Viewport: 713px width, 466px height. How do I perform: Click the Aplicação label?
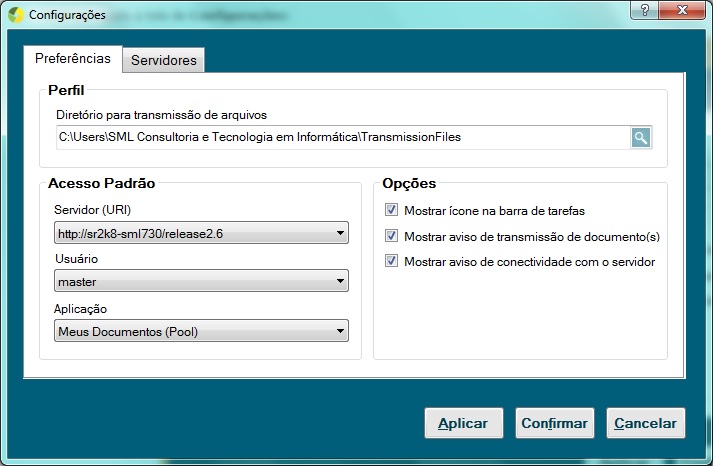pos(80,309)
